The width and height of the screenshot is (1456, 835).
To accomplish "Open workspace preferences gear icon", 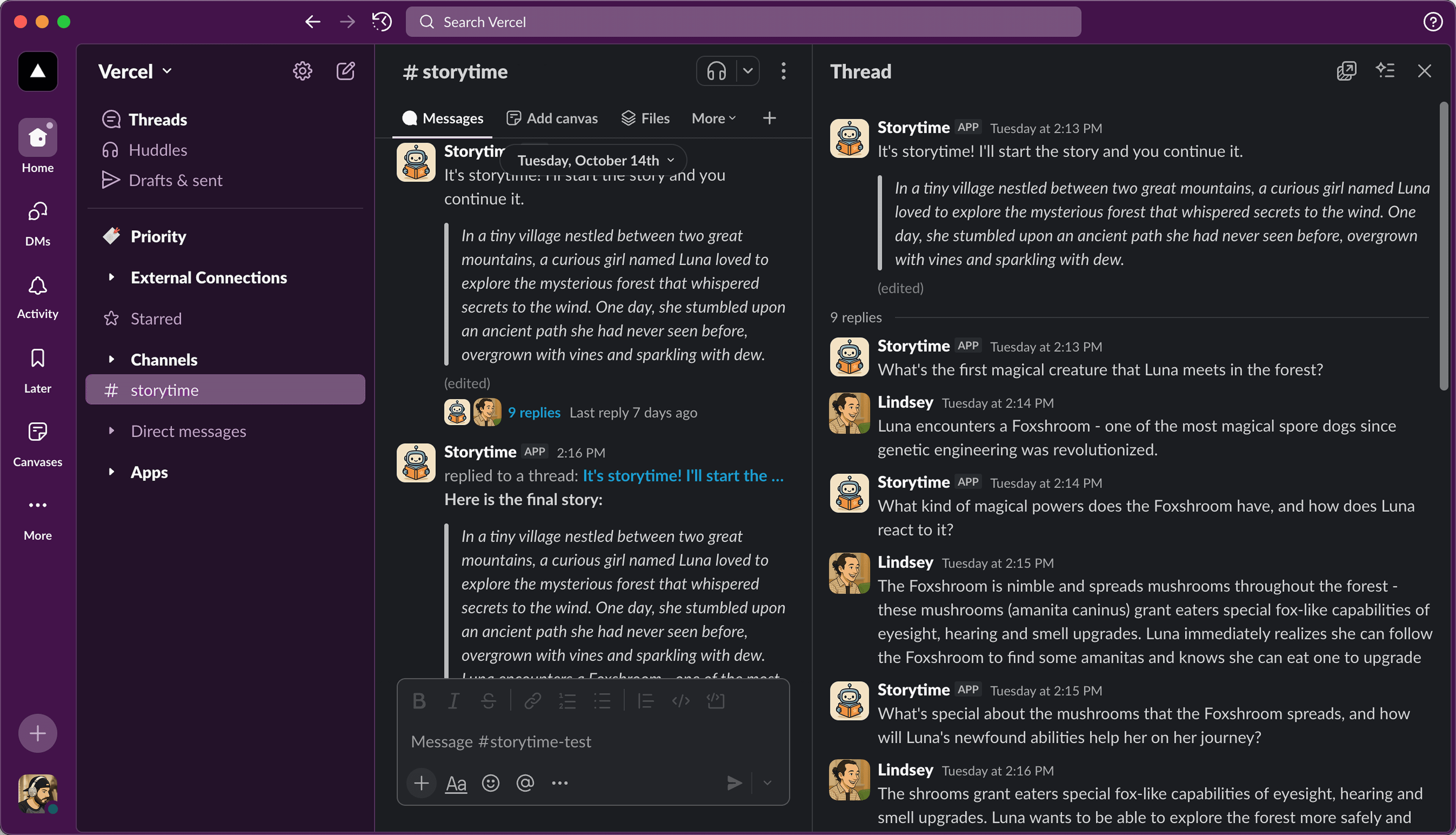I will coord(303,71).
